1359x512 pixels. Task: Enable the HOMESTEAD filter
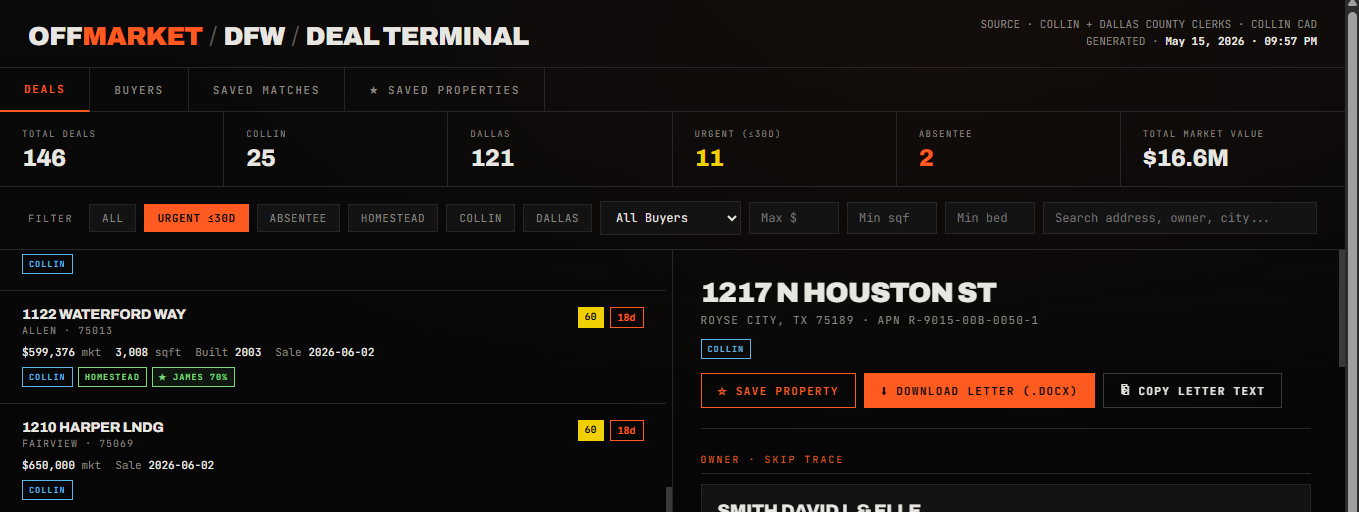click(393, 218)
